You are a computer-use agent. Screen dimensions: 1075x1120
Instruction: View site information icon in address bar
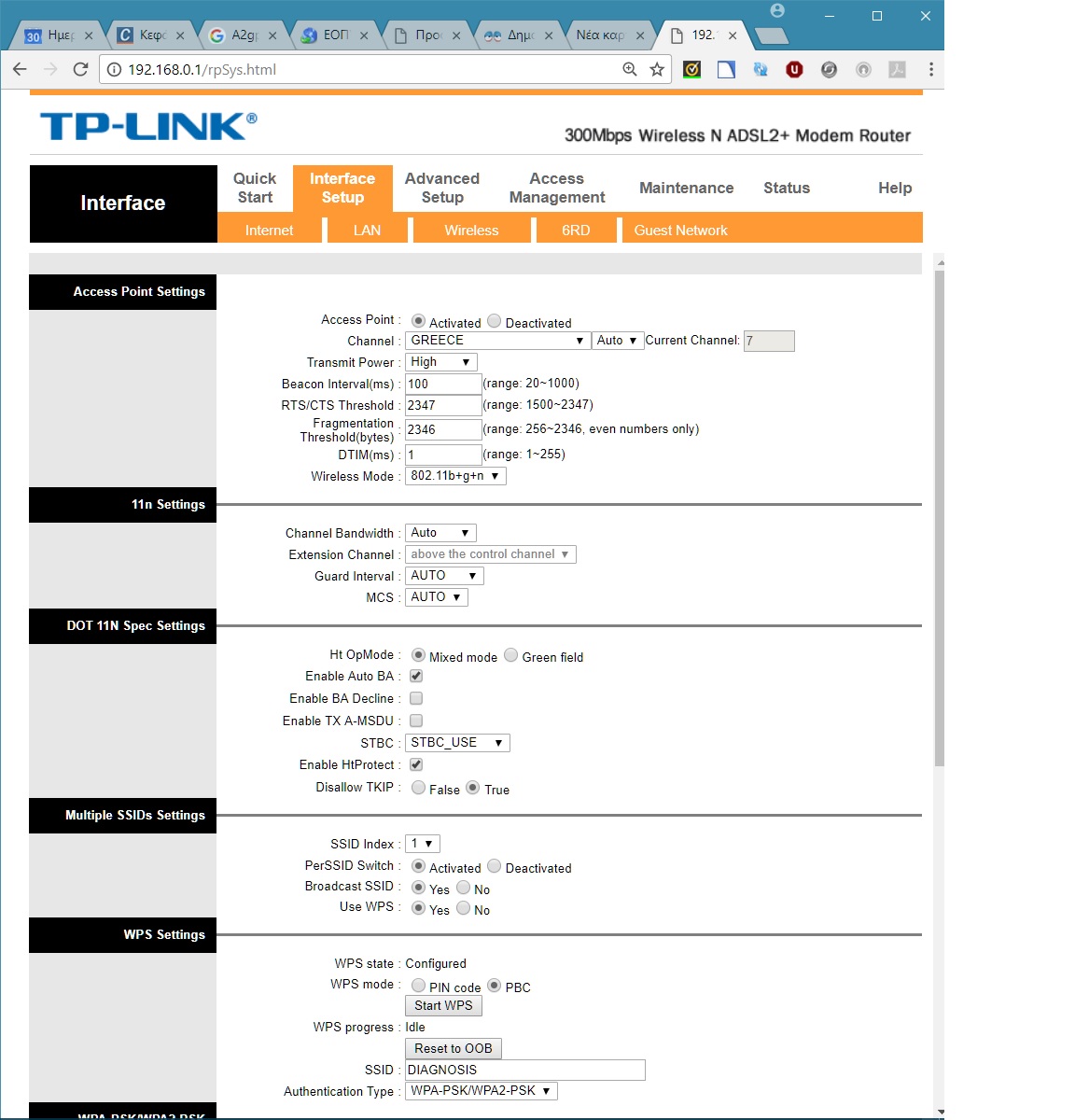114,69
